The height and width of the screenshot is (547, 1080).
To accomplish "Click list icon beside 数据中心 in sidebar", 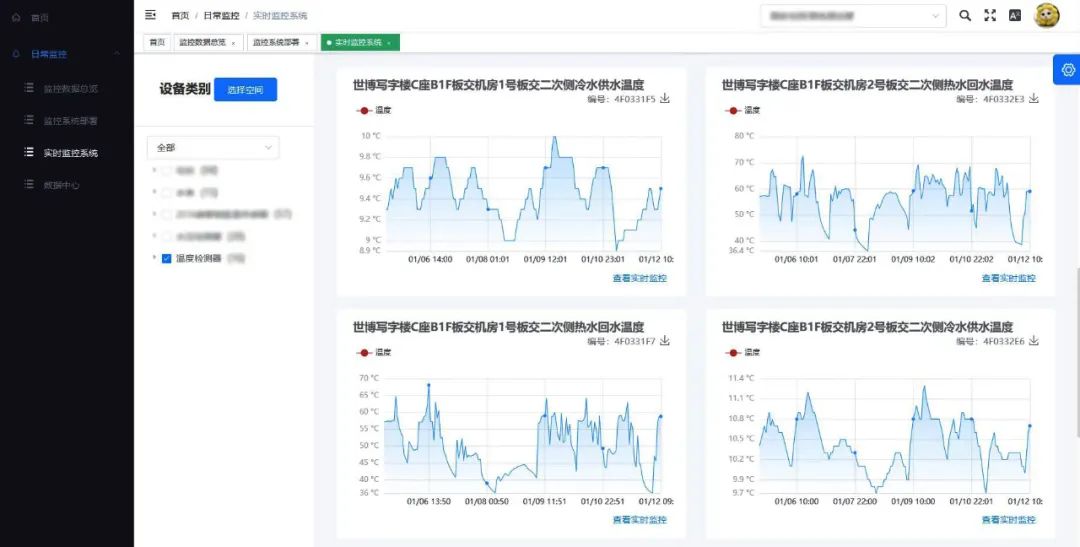I will click(x=29, y=184).
